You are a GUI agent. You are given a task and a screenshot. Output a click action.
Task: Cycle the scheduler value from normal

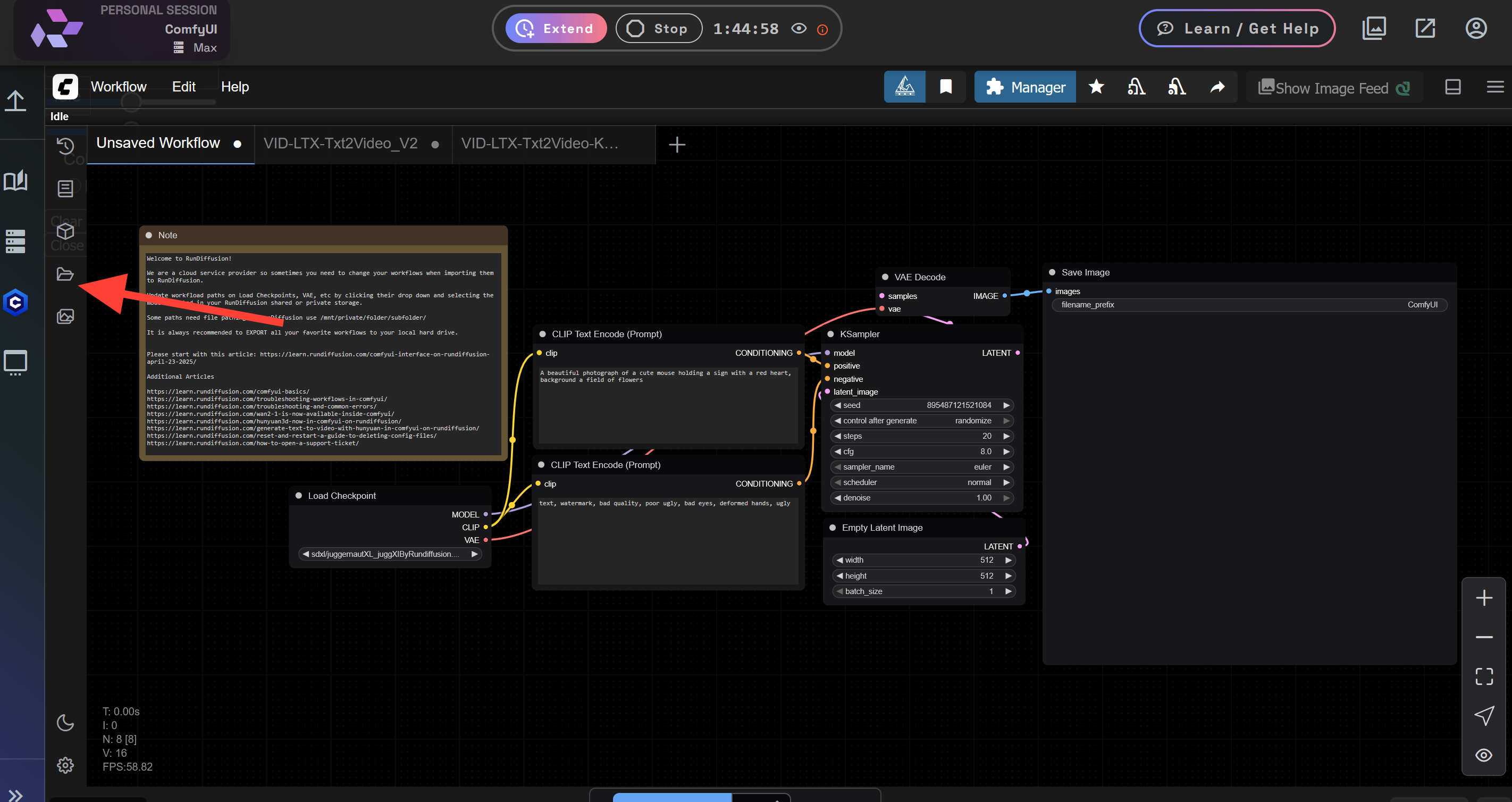tap(1007, 482)
